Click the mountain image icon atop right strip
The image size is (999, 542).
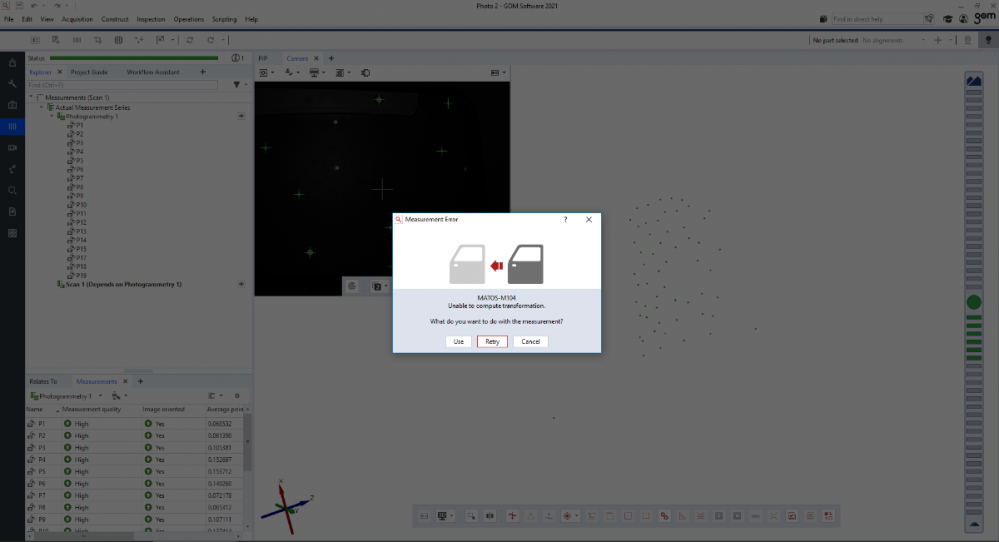(974, 81)
